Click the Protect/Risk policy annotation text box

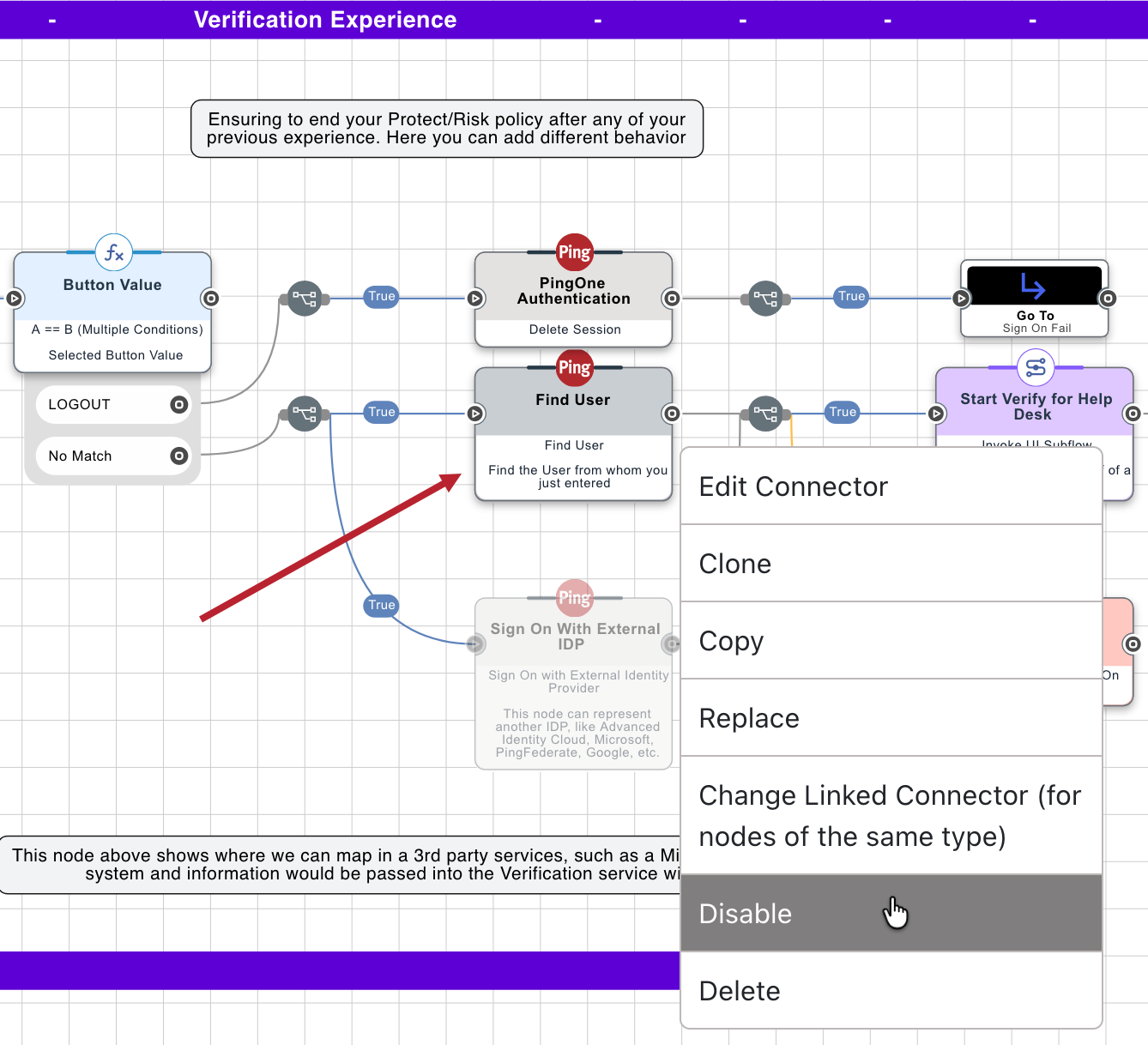click(x=446, y=129)
